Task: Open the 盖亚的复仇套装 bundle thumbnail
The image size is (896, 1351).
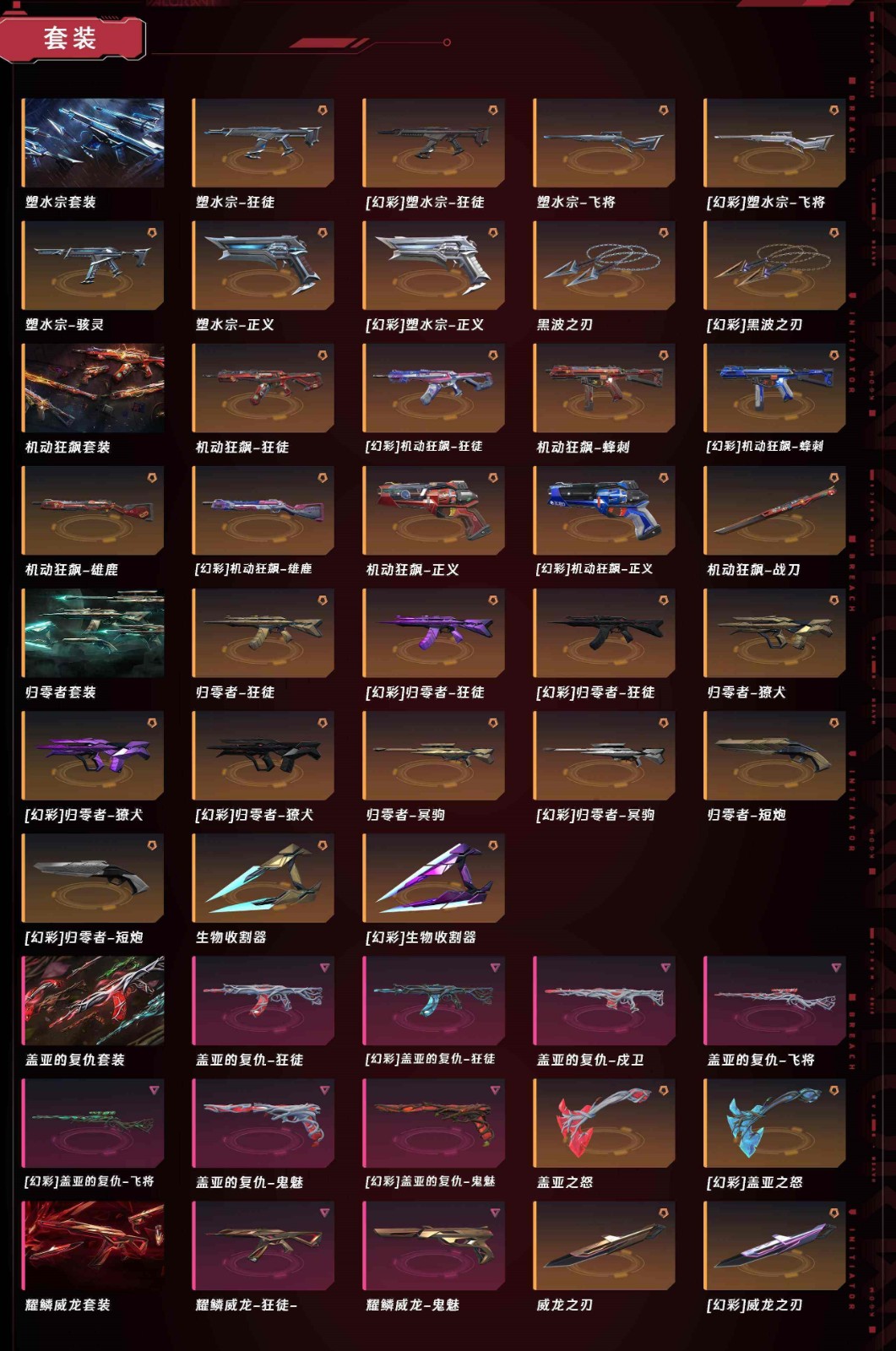Action: coord(93,1000)
